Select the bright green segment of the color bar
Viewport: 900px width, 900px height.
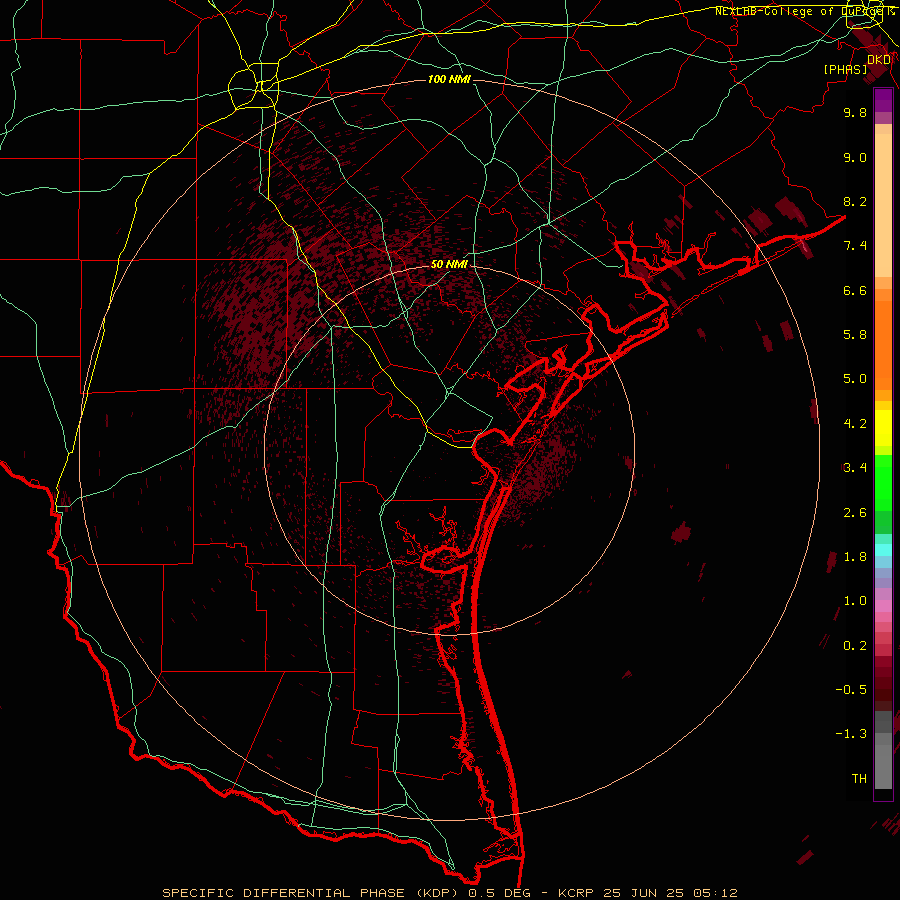(x=883, y=483)
